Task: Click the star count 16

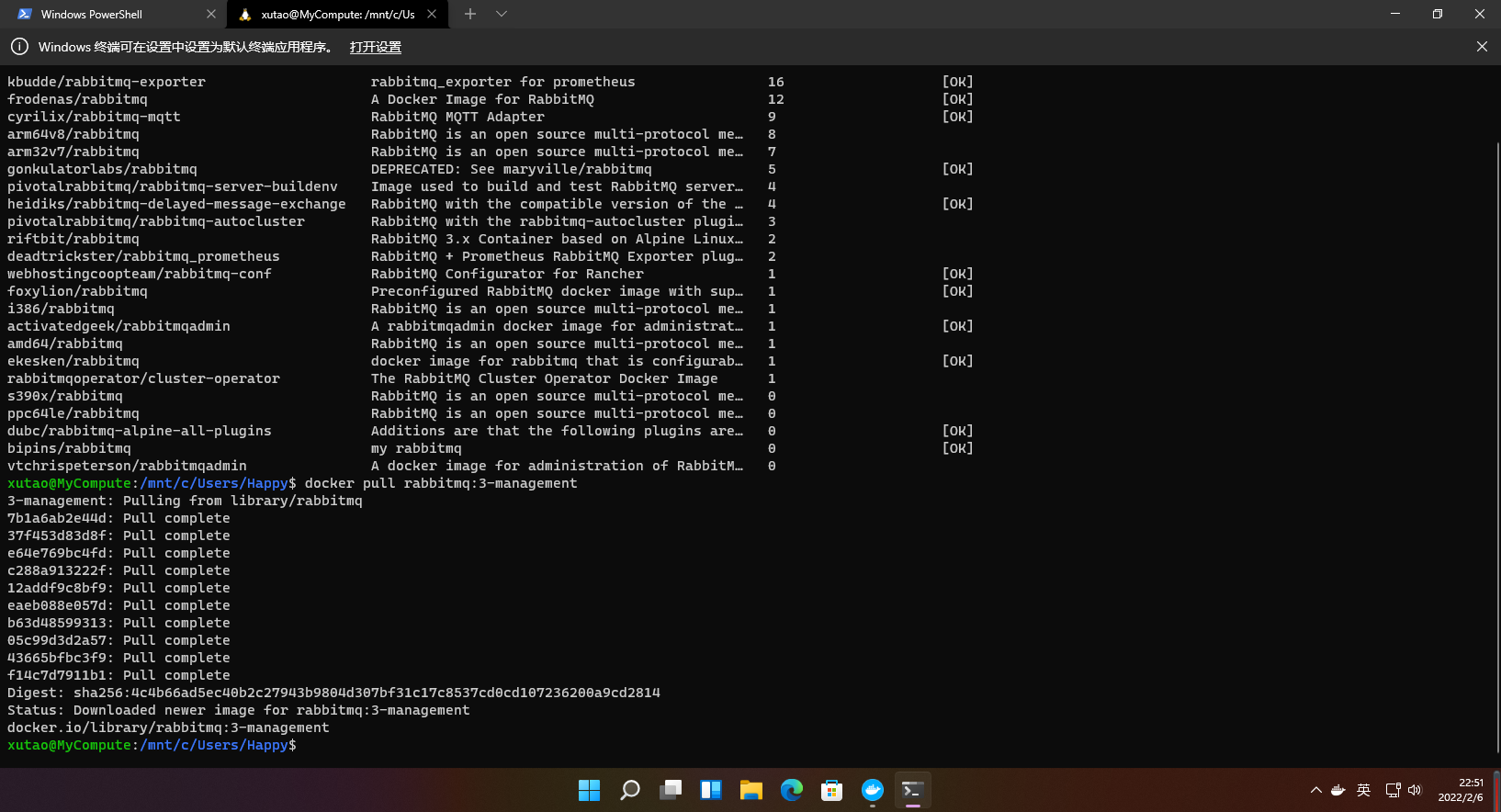Action: click(x=776, y=82)
